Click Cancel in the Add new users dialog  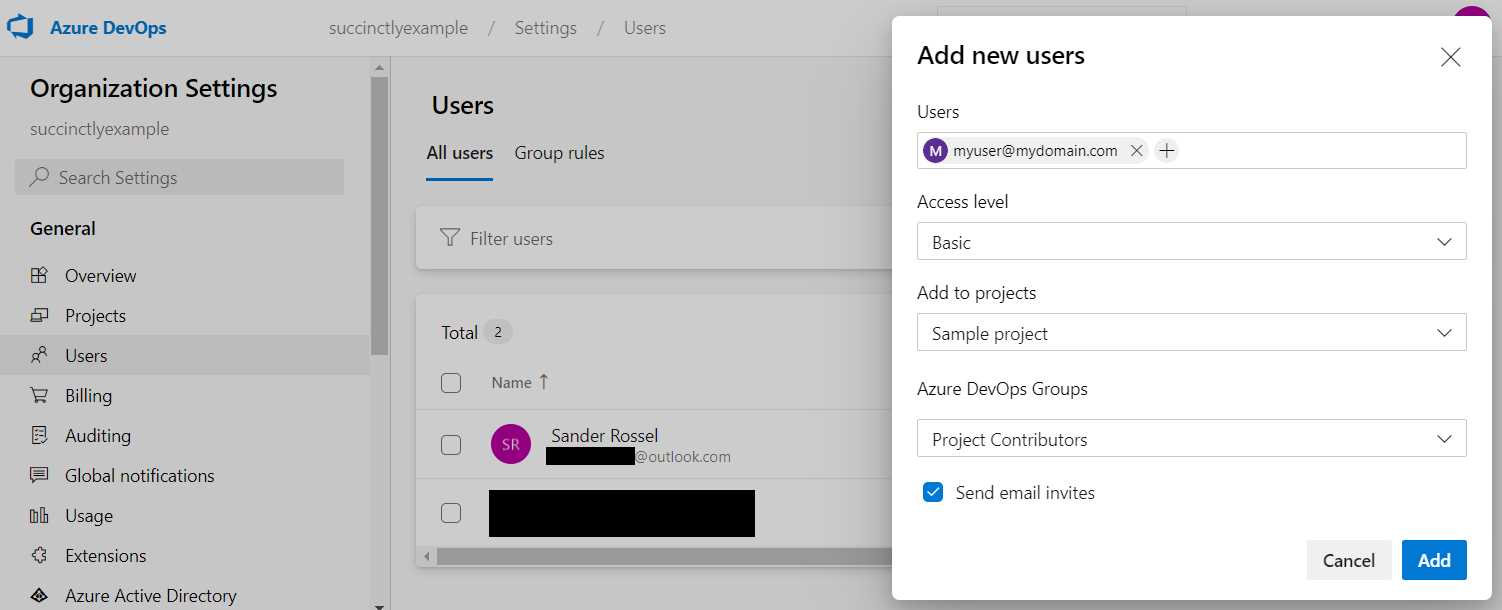pos(1348,560)
